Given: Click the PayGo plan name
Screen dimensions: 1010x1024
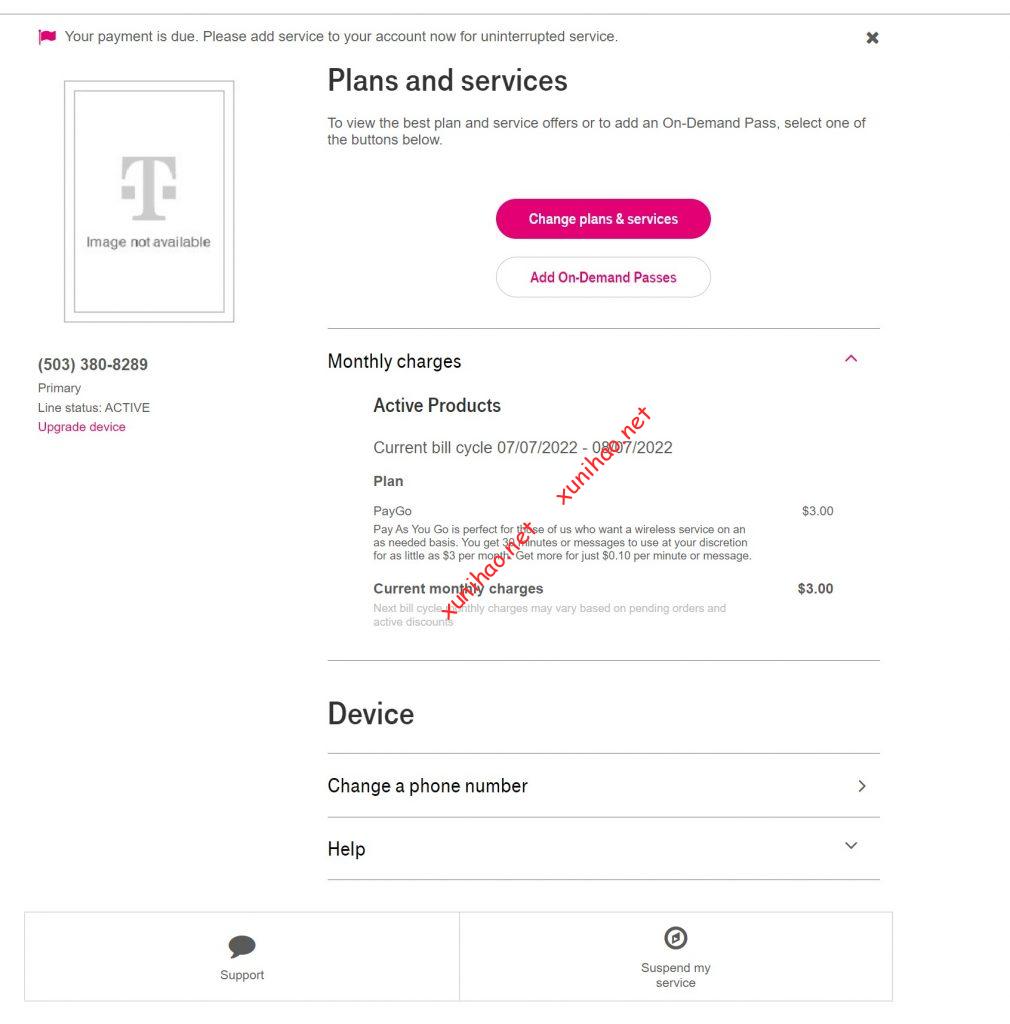Looking at the screenshot, I should pyautogui.click(x=392, y=511).
